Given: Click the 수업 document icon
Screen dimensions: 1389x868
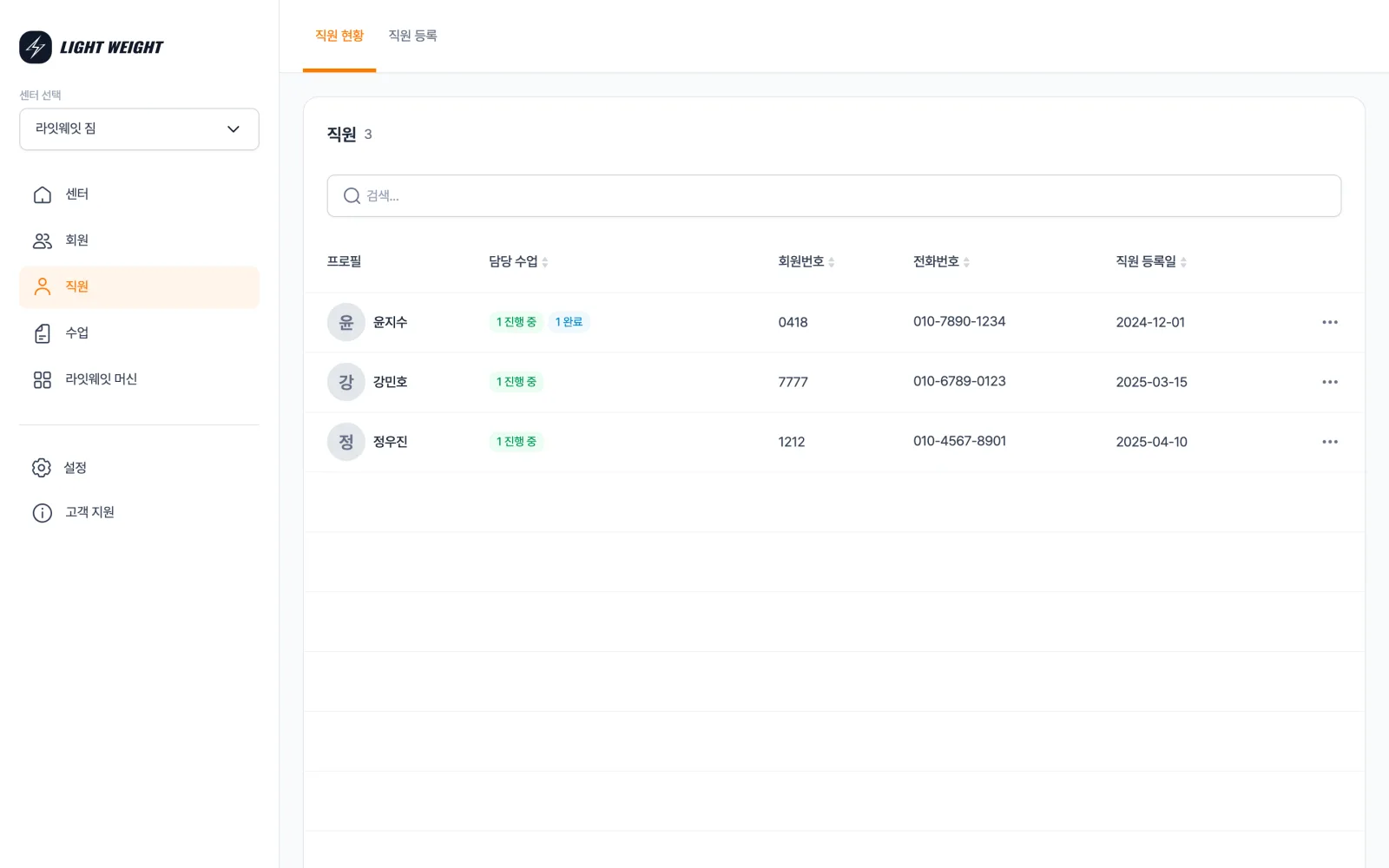Looking at the screenshot, I should [x=43, y=333].
